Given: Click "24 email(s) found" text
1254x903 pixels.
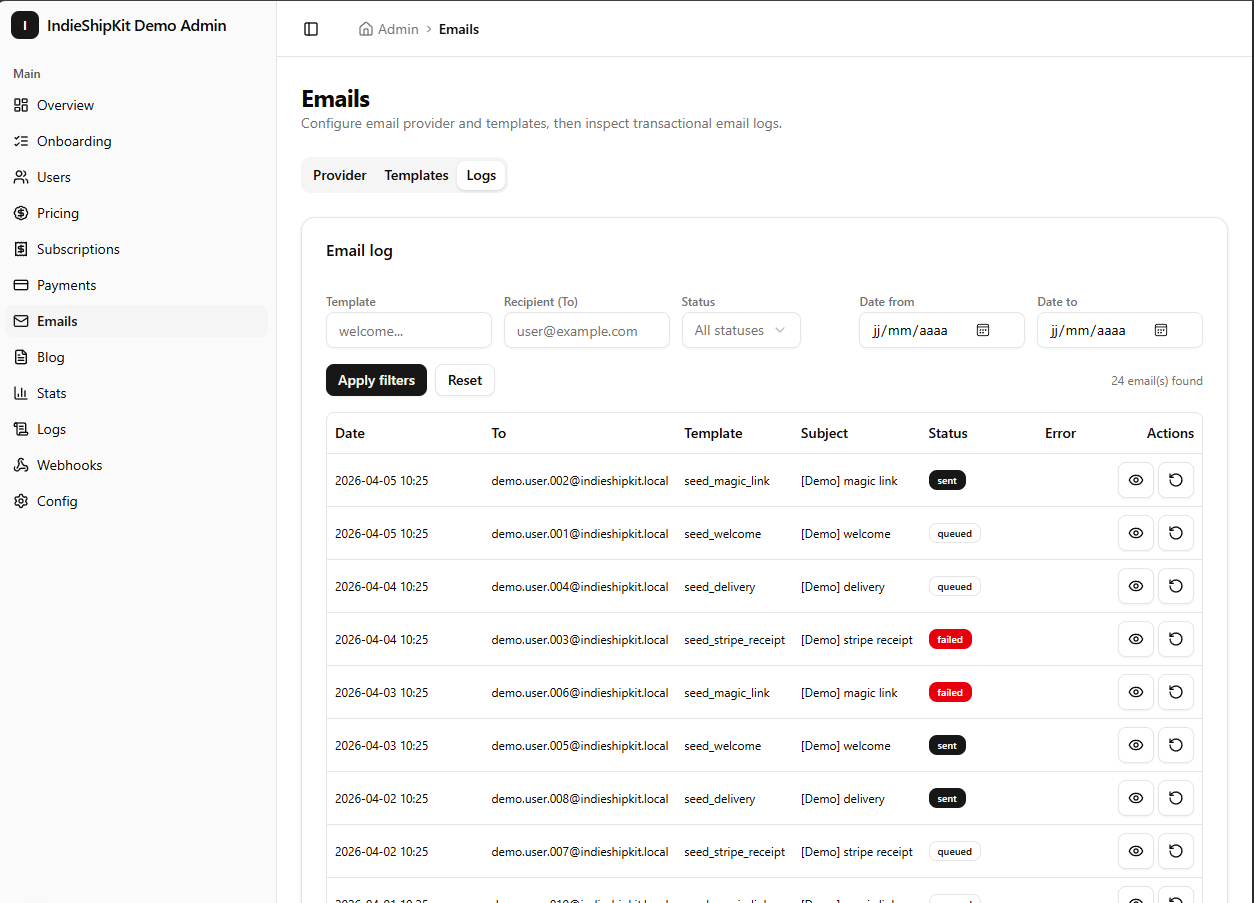Looking at the screenshot, I should [1157, 381].
